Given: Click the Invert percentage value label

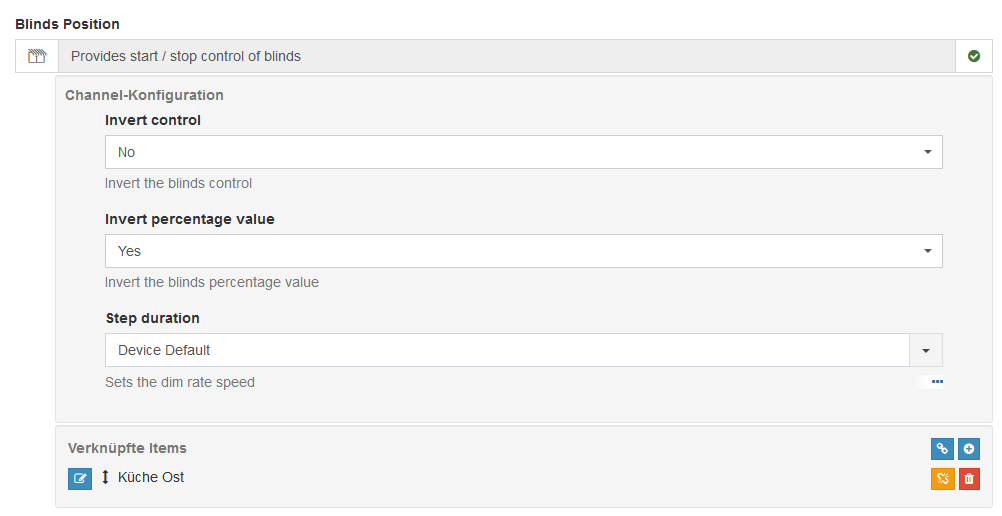Looking at the screenshot, I should click(190, 219).
